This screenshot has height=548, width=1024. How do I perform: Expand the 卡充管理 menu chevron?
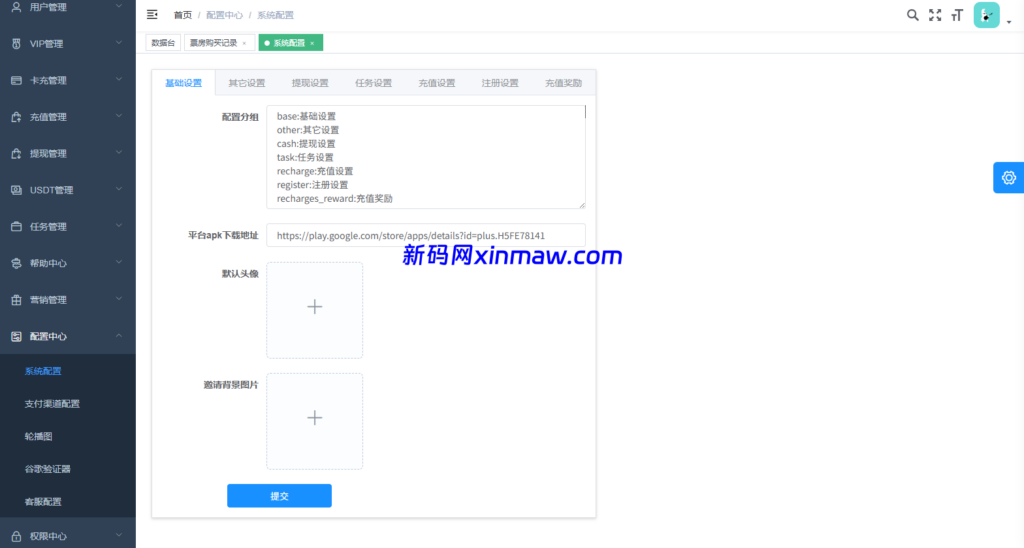point(119,79)
